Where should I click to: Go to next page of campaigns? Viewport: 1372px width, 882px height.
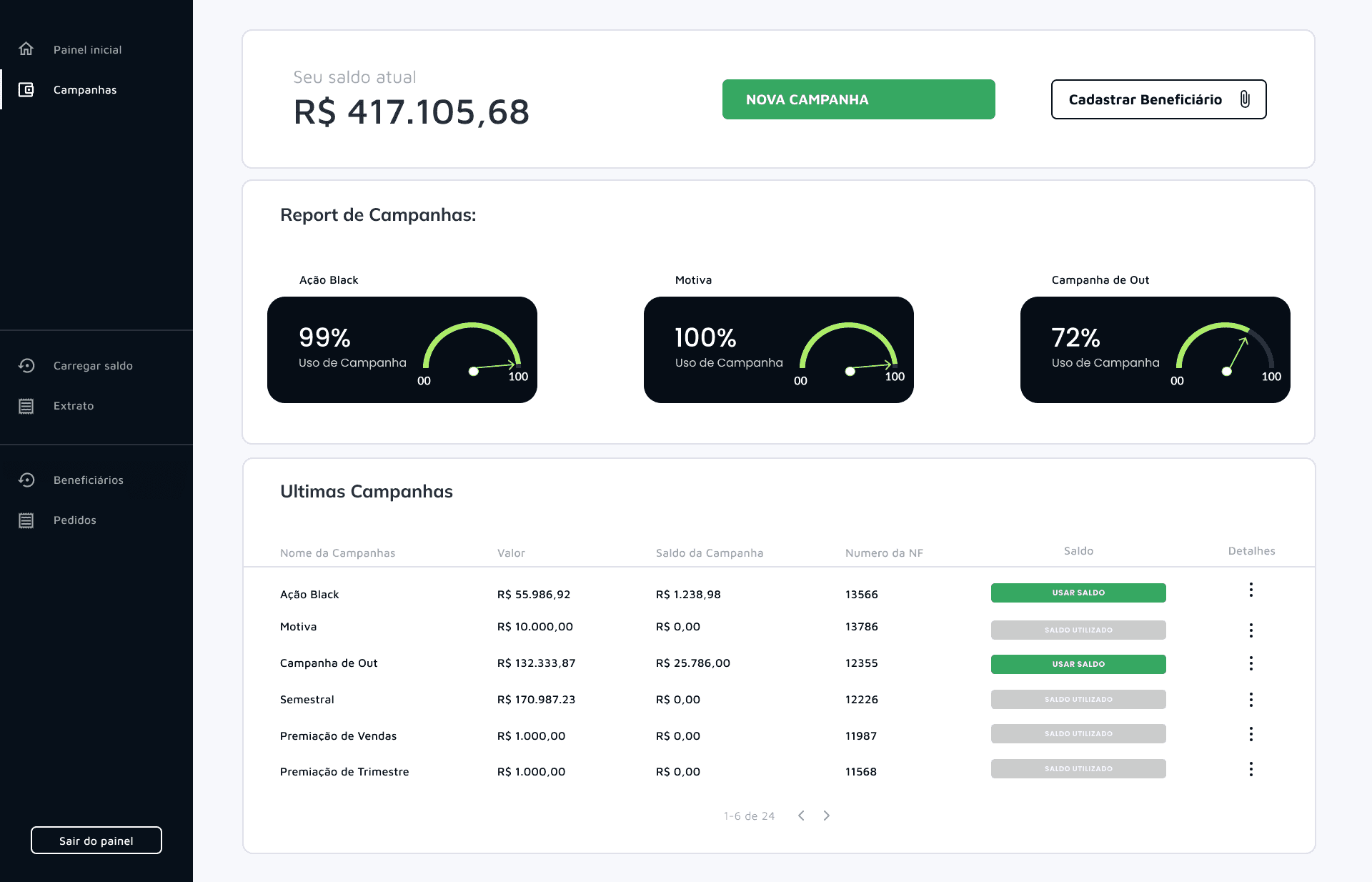point(827,816)
